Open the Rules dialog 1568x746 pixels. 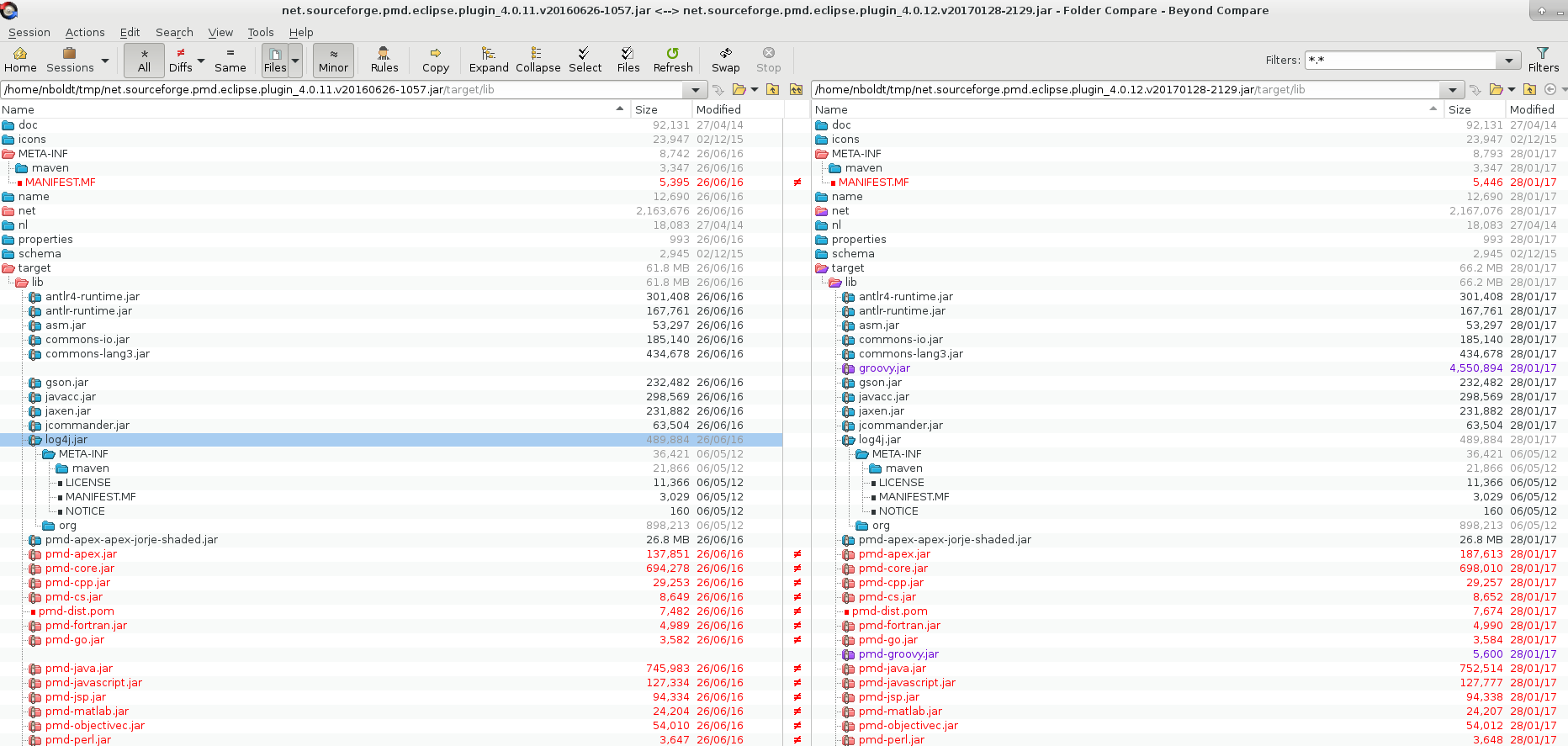pos(384,60)
